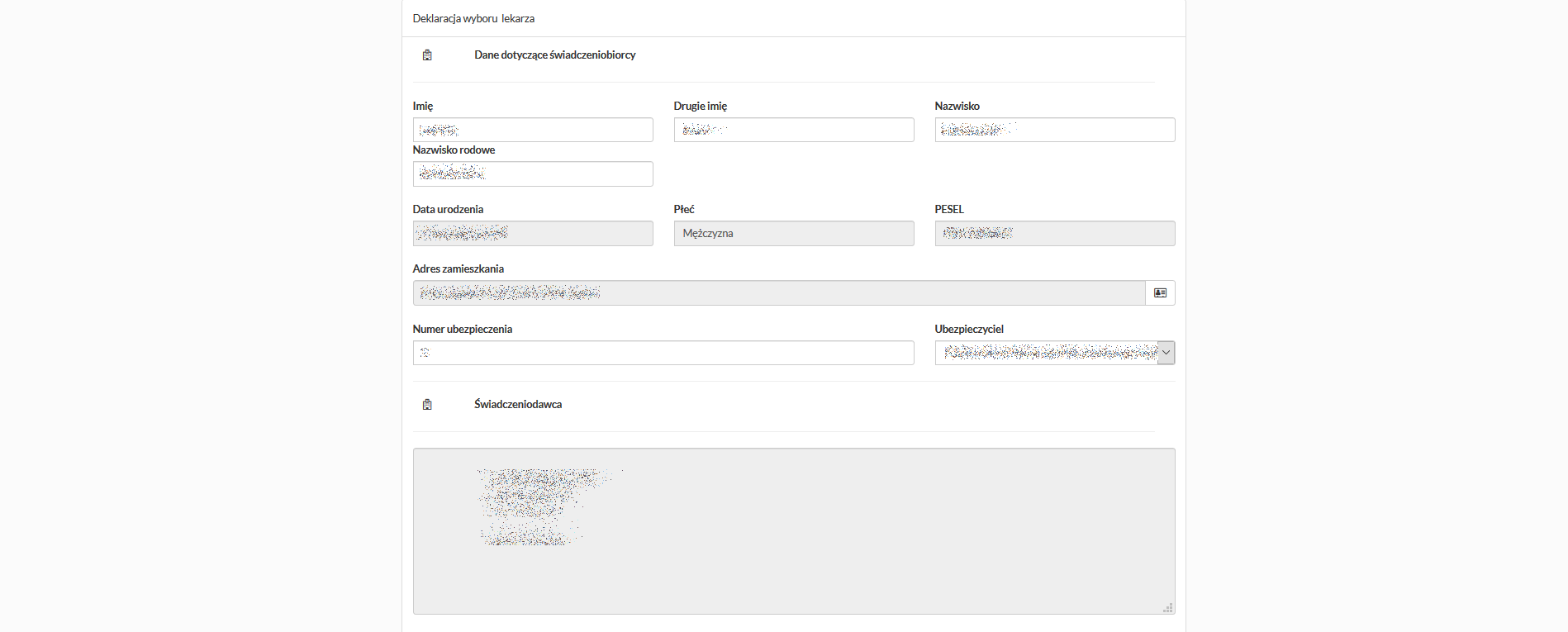Expand the Ubezpieczyciel dropdown arrow

pyautogui.click(x=1166, y=353)
